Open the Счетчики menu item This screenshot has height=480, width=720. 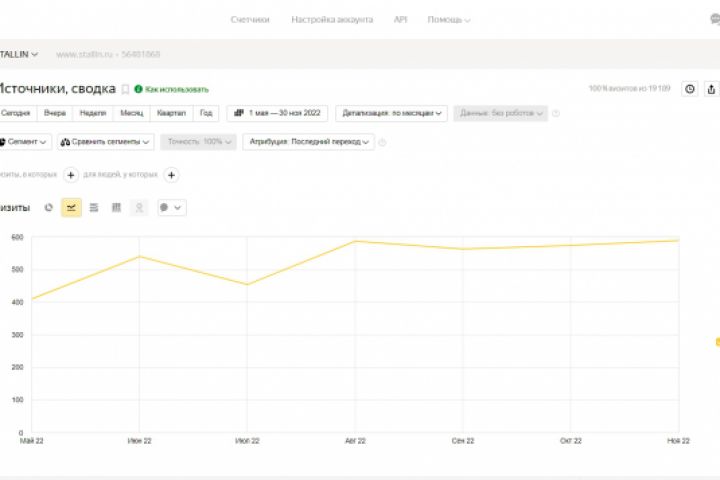(x=250, y=19)
